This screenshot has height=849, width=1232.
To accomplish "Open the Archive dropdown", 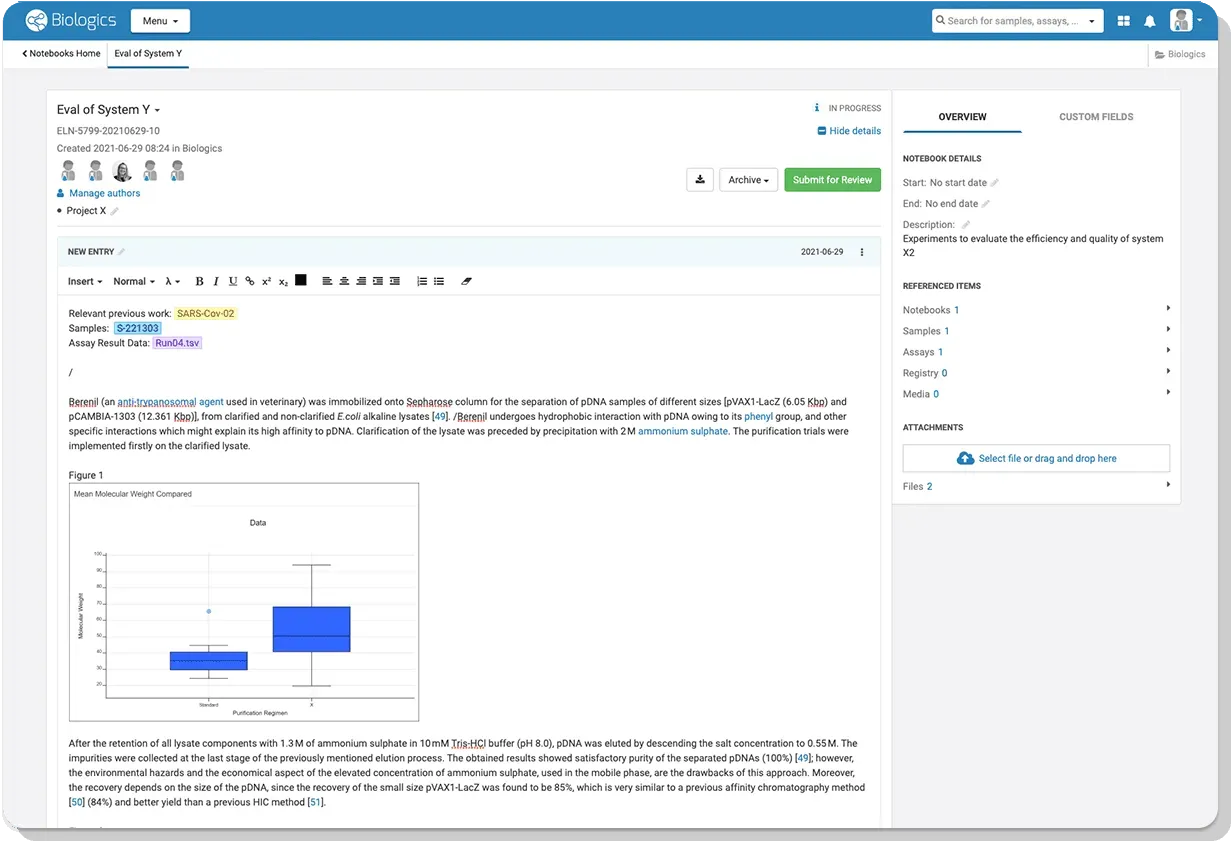I will tap(749, 180).
